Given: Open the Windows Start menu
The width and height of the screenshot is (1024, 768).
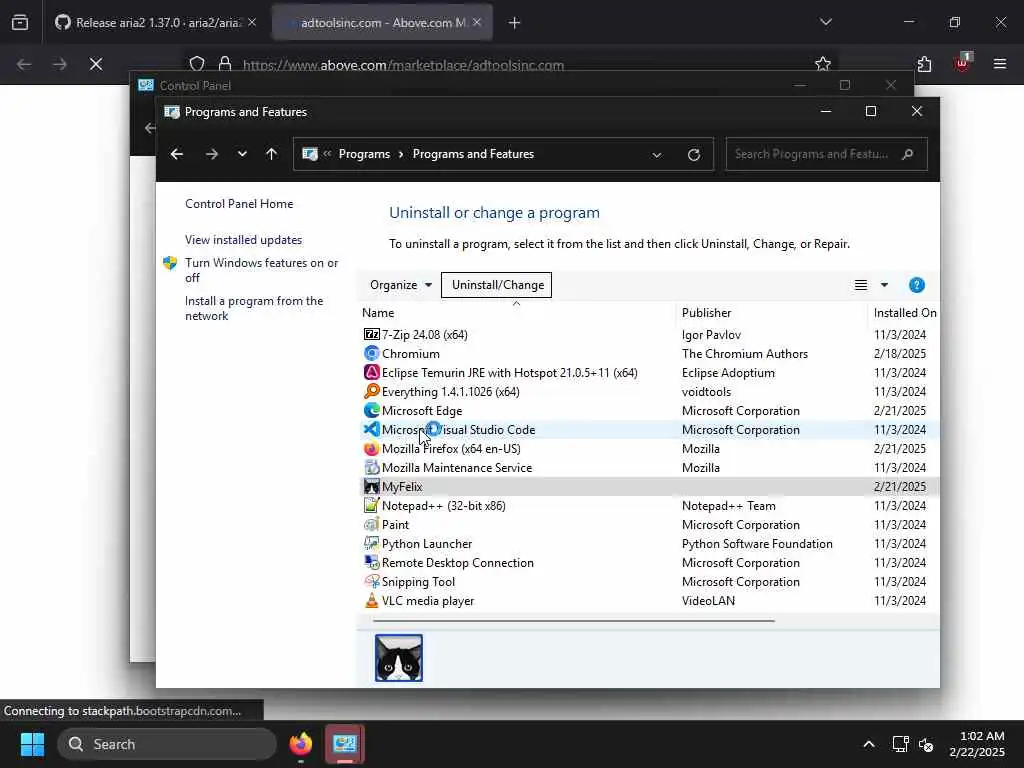Looking at the screenshot, I should coord(32,744).
